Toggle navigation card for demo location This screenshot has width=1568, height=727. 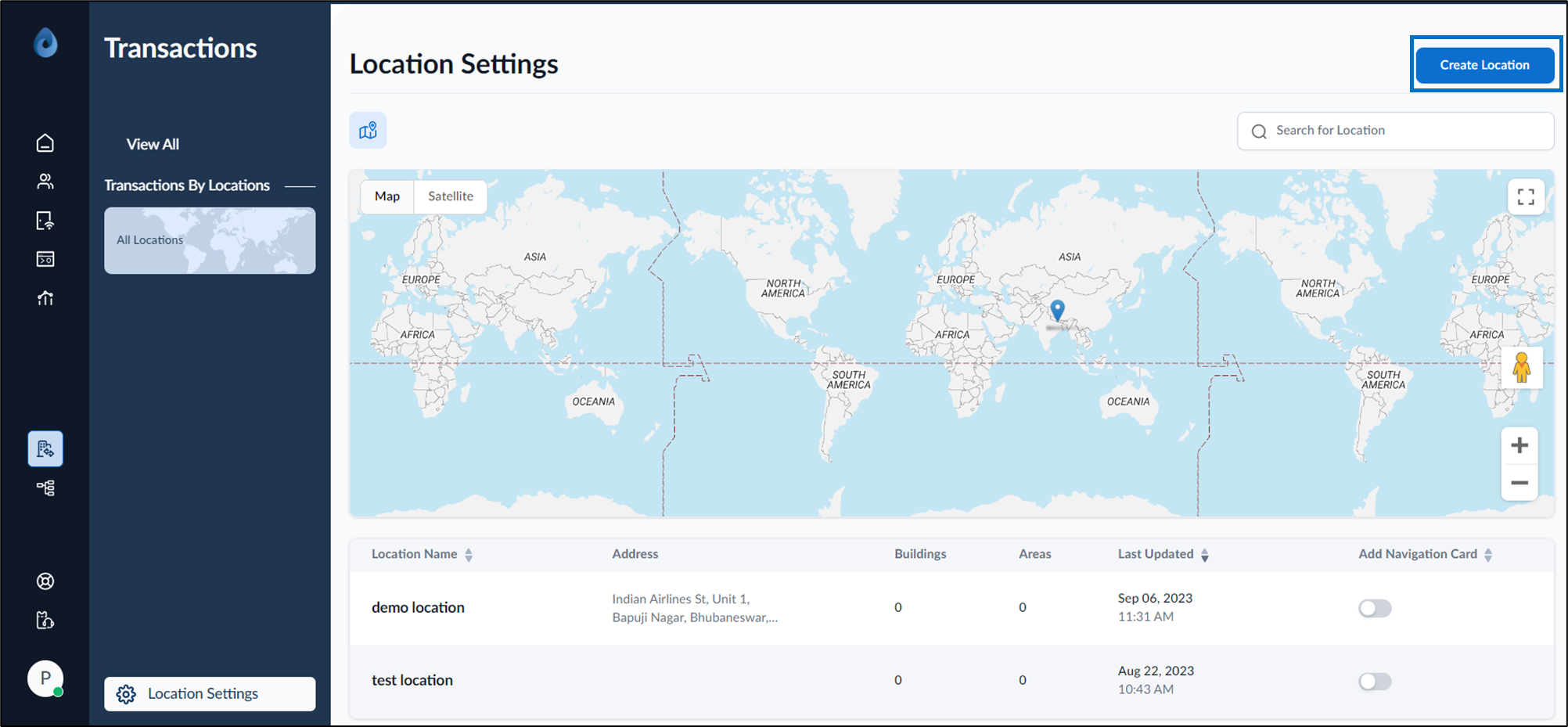1375,608
